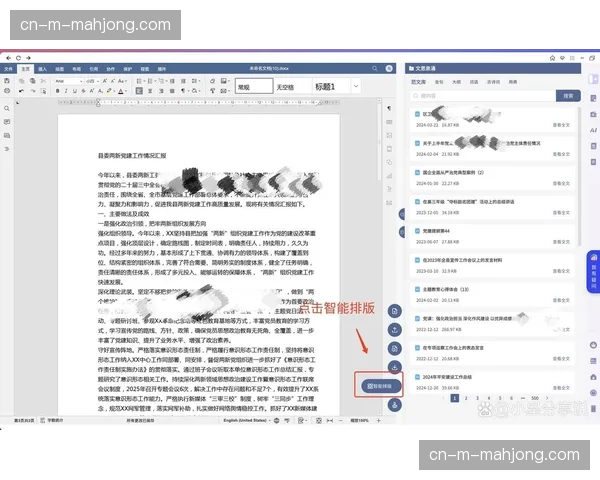Image resolution: width=600 pixels, height=480 pixels.
Task: Select the 范文库 tab in the right panel
Action: 418,82
